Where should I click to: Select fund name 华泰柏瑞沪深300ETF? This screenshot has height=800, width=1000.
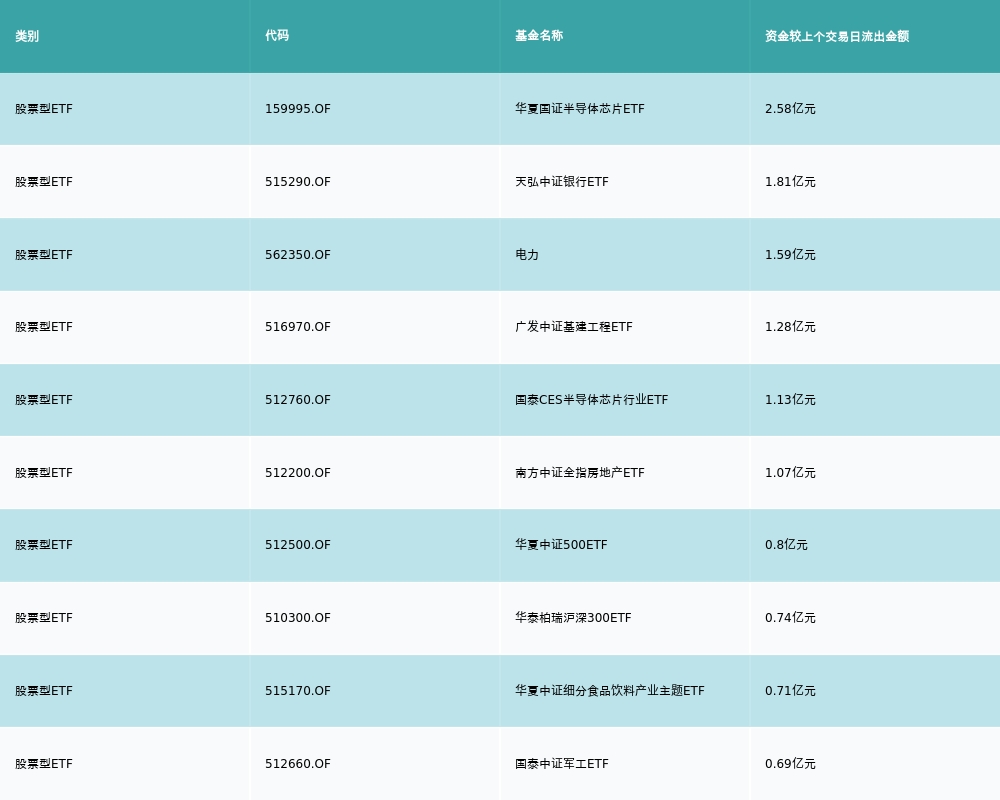point(573,618)
